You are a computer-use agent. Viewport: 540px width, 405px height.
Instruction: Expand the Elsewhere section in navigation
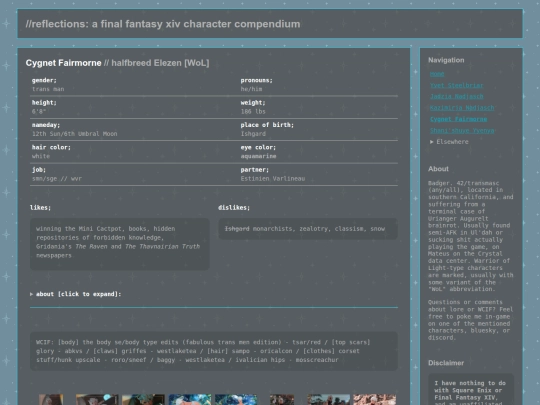pyautogui.click(x=449, y=142)
